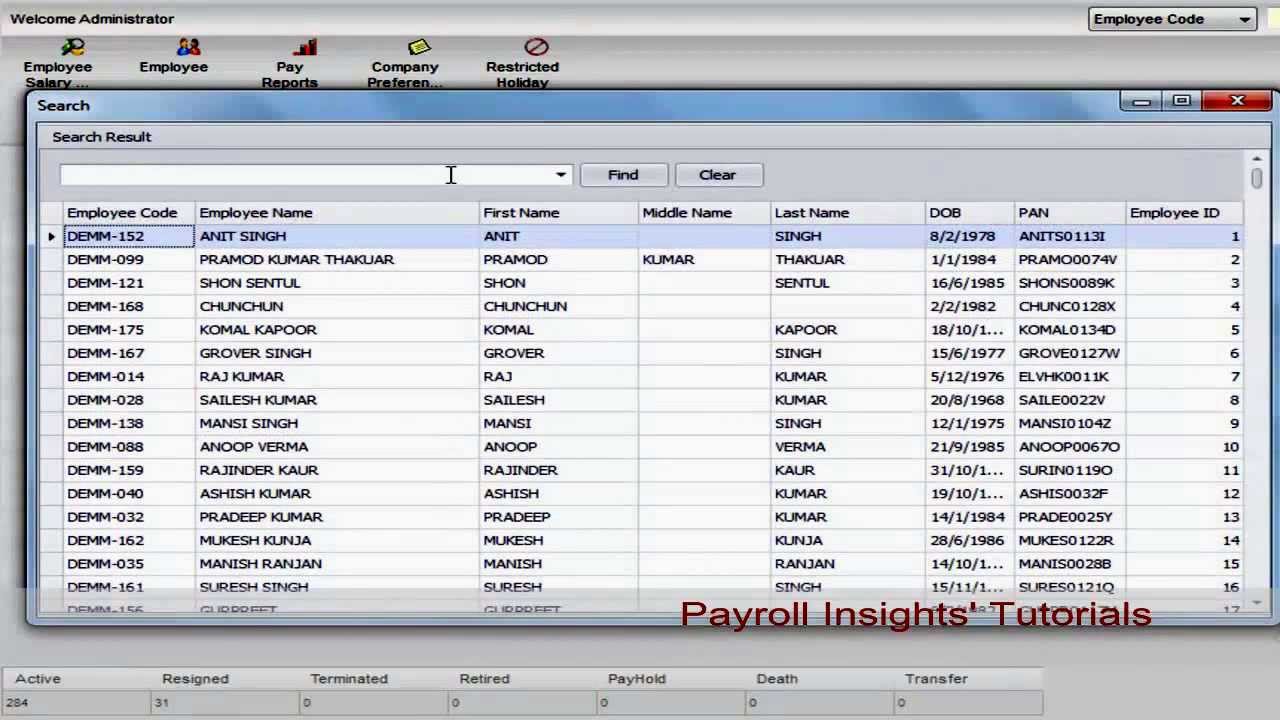The image size is (1280, 720).
Task: Sort by Middle Name column header
Action: point(704,213)
